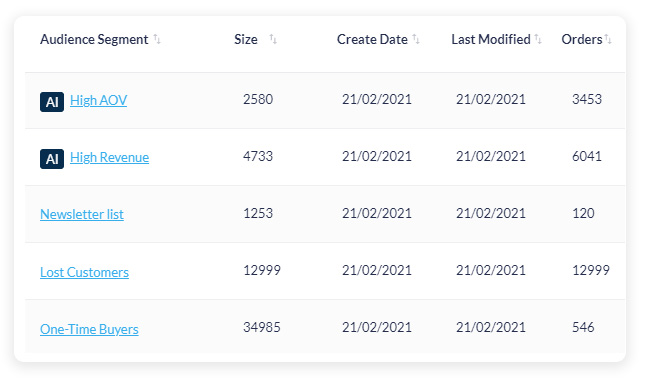Click the Orders column sort arrows

point(608,39)
